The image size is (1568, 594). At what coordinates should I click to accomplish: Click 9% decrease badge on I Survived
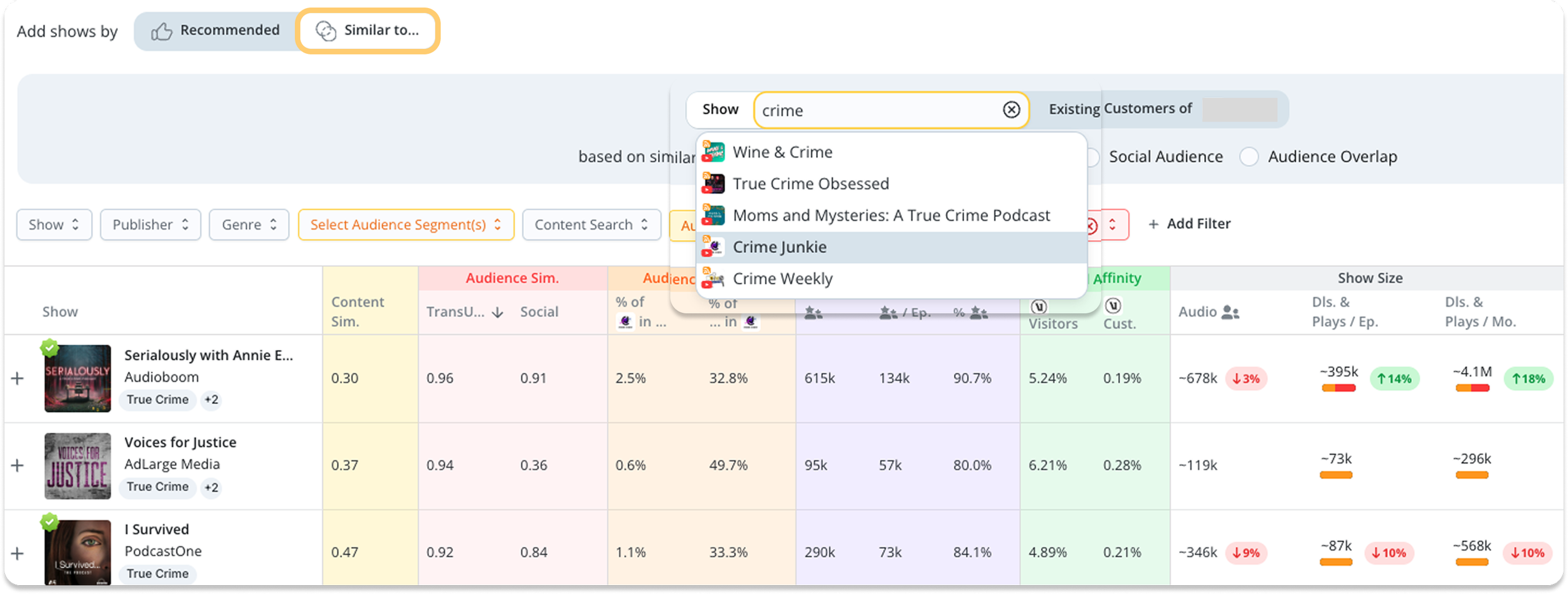point(1246,553)
